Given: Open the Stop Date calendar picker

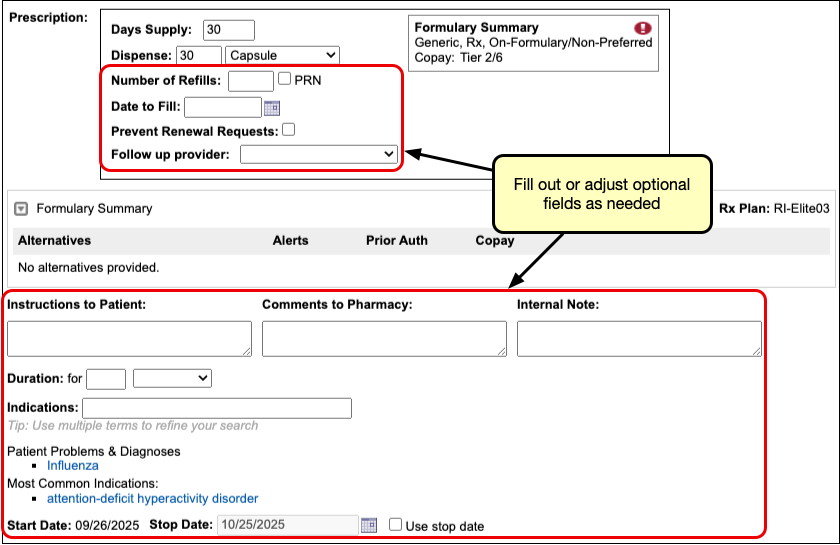Looking at the screenshot, I should [x=368, y=525].
